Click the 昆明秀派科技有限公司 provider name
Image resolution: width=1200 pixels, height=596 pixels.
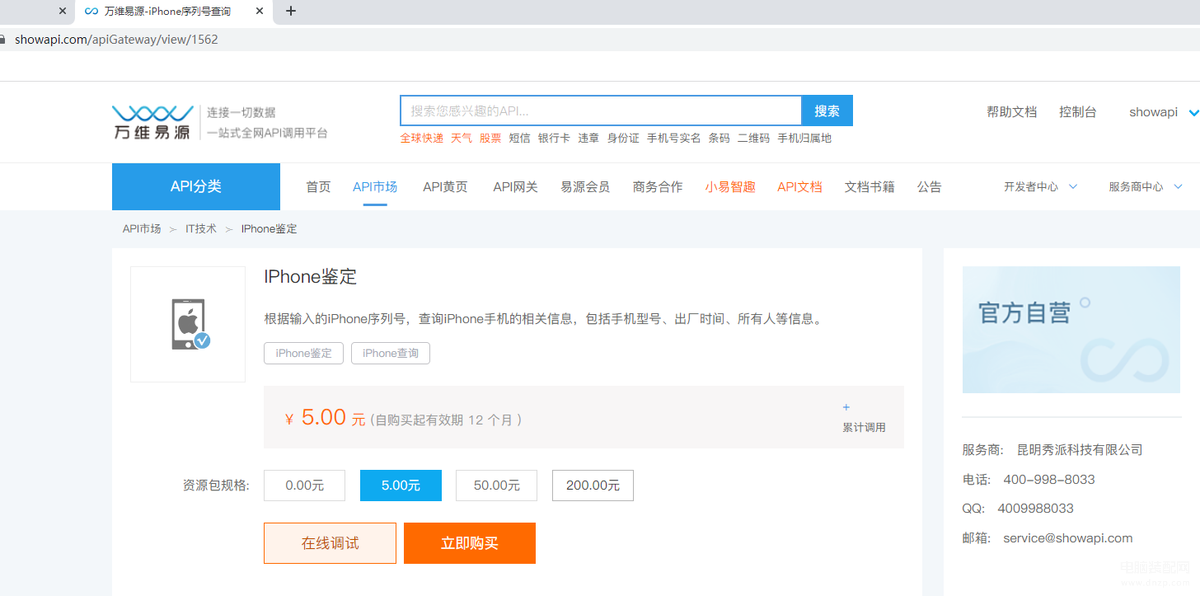click(1080, 450)
